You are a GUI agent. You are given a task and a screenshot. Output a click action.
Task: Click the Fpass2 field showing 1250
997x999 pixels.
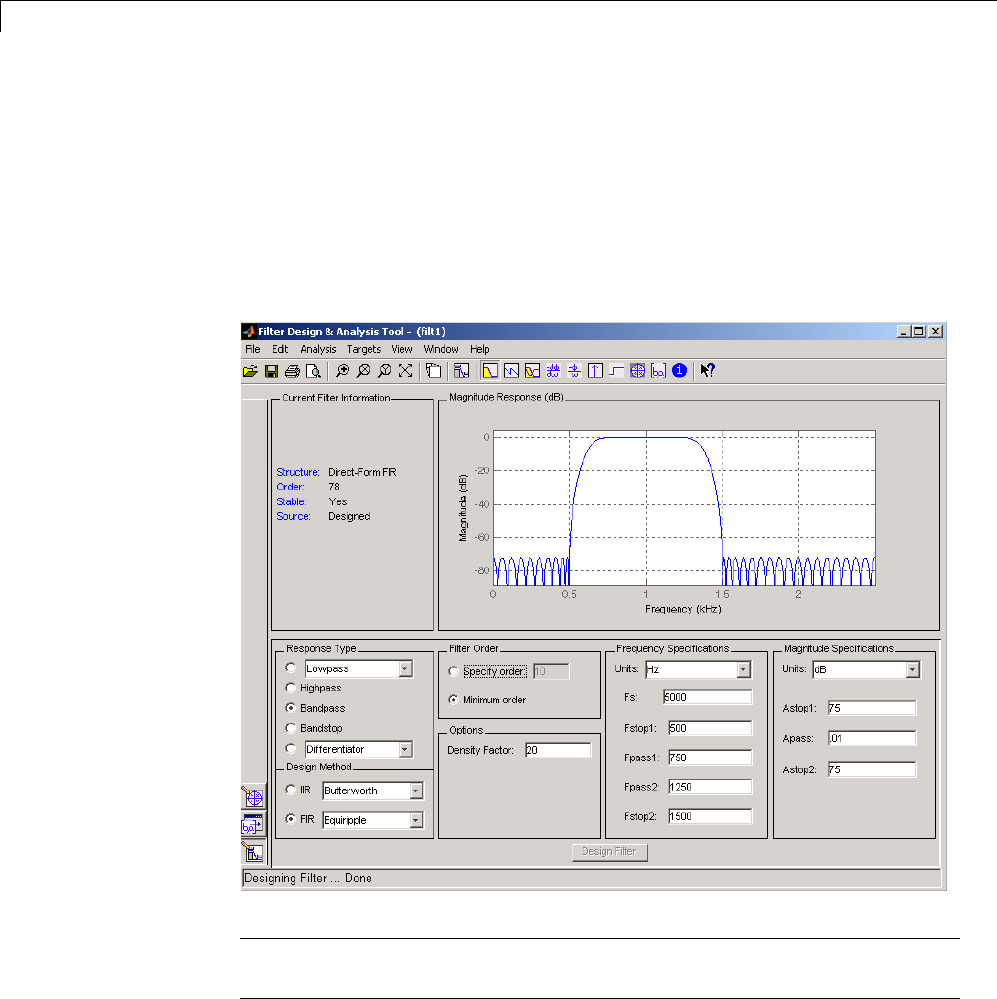tap(710, 787)
